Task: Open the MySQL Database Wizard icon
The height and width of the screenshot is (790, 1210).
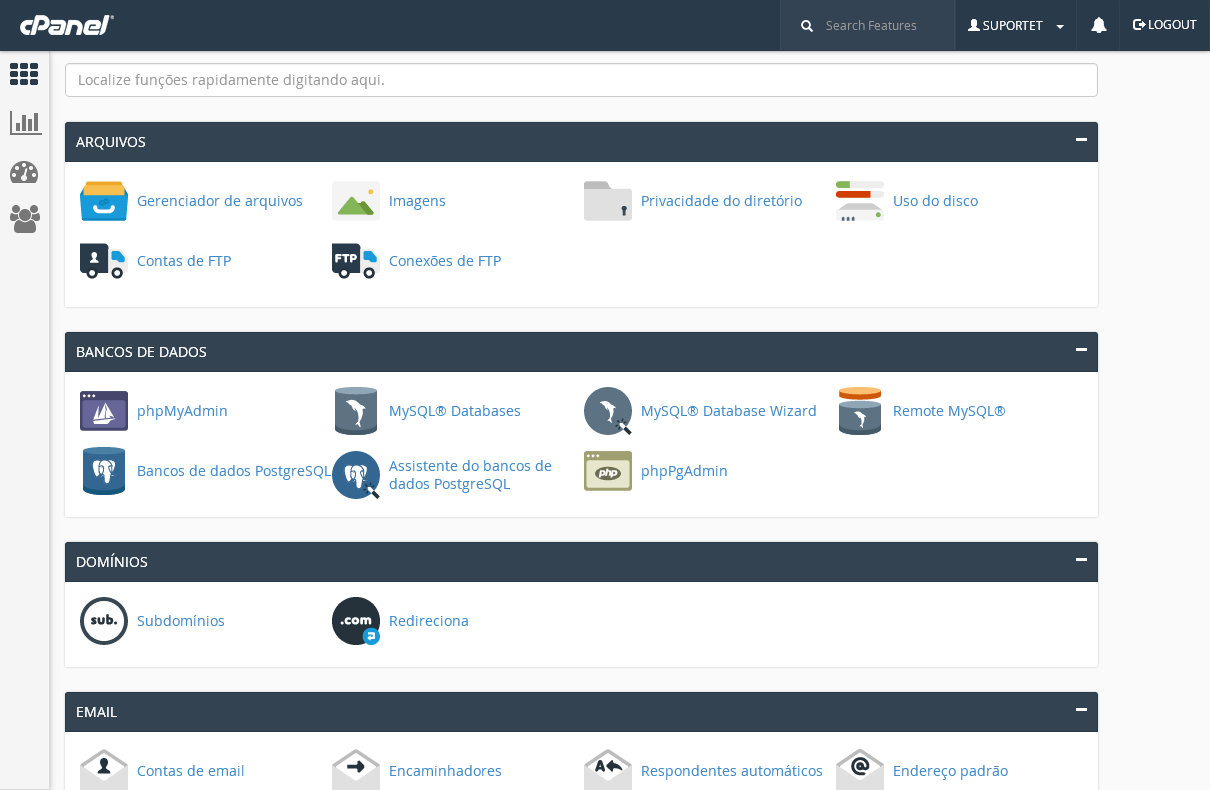Action: pos(608,411)
